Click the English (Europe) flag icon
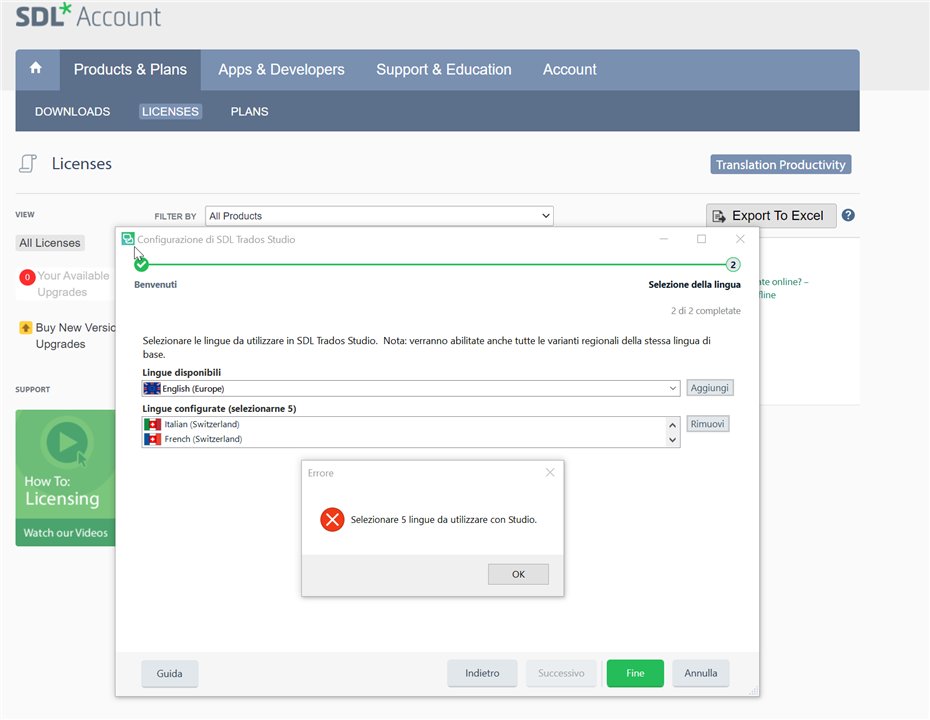The height and width of the screenshot is (720, 930). (x=152, y=388)
